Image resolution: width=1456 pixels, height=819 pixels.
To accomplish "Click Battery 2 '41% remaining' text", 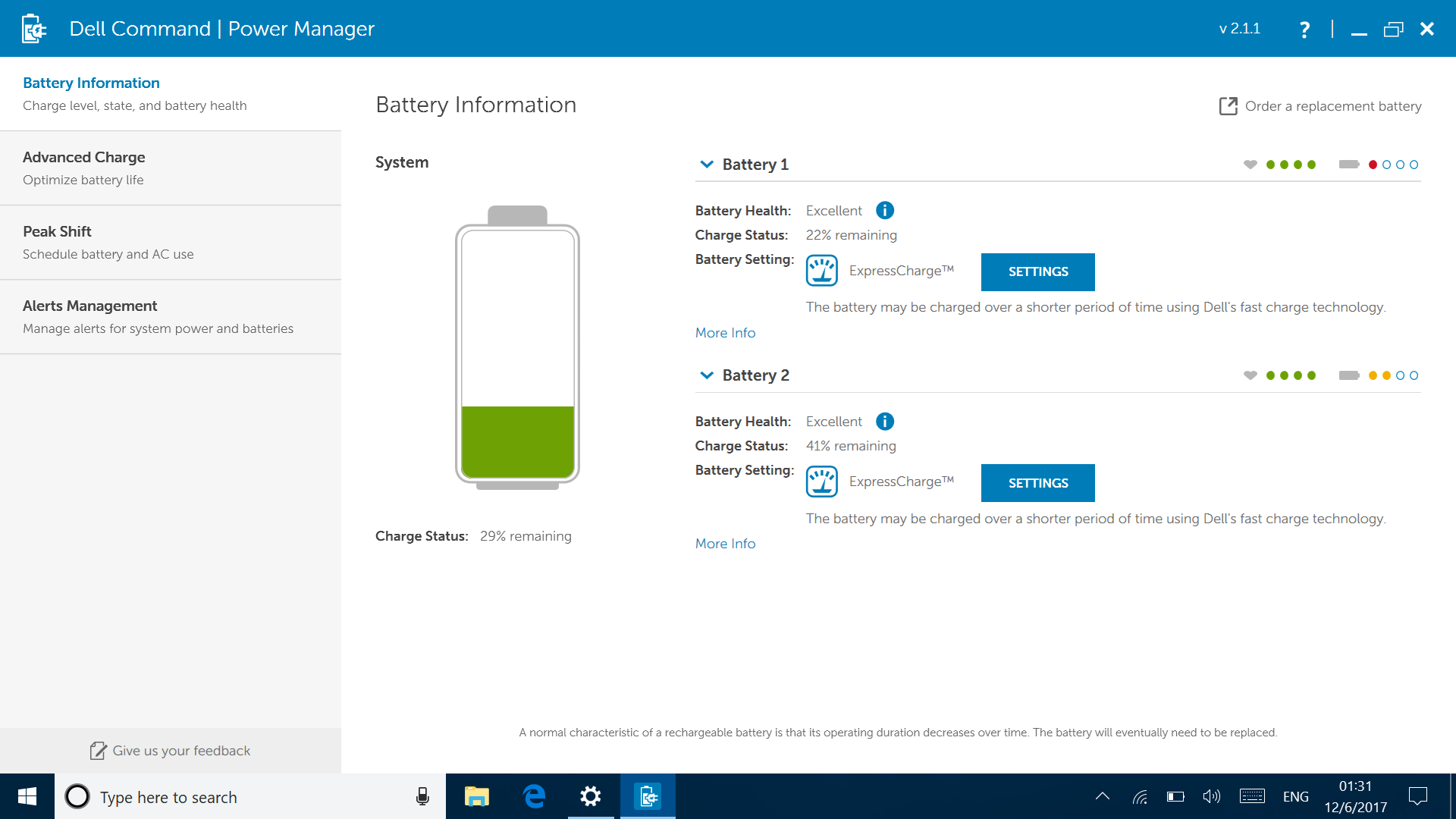I will tap(851, 446).
